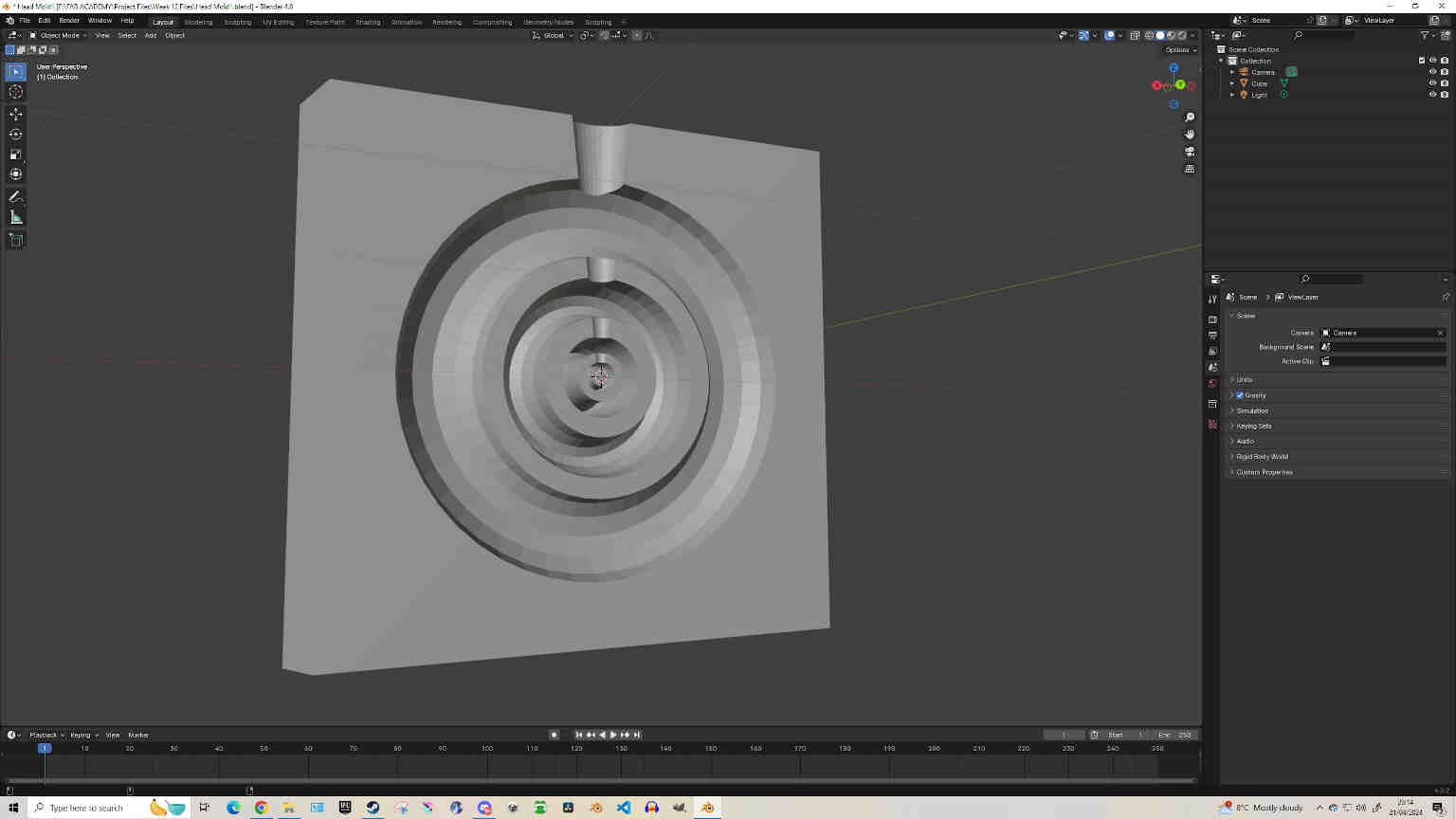Switch to the Sculpting workspace tab
The width and height of the screenshot is (1456, 819).
[237, 22]
